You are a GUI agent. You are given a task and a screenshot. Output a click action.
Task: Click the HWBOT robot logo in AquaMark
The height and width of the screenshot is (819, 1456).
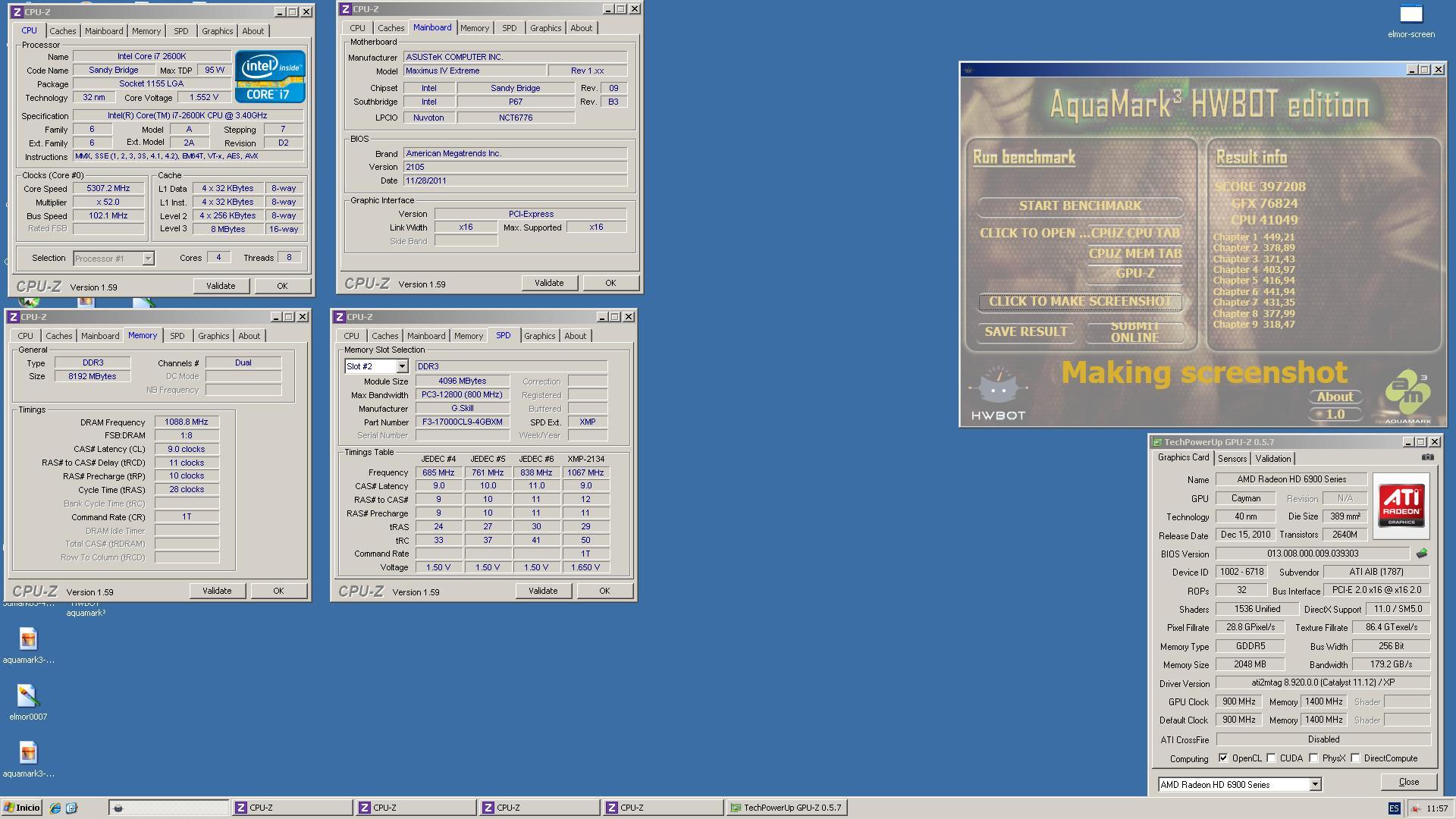point(998,393)
